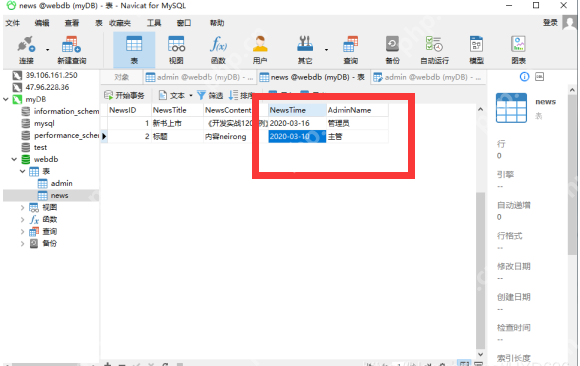580x366 pixels.
Task: Open the 窗口 menu
Action: point(184,23)
